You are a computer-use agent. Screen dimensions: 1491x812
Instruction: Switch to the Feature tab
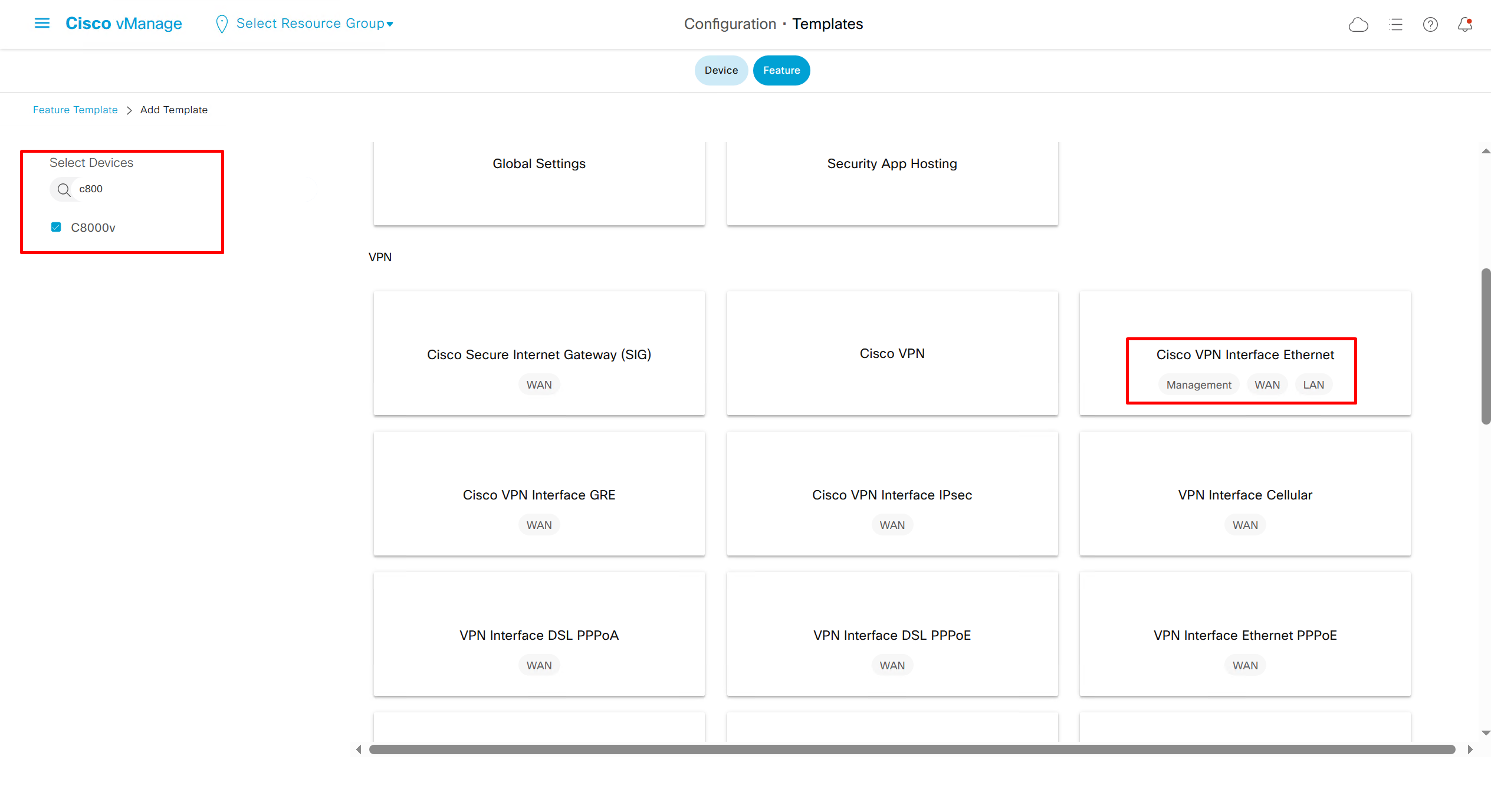781,70
